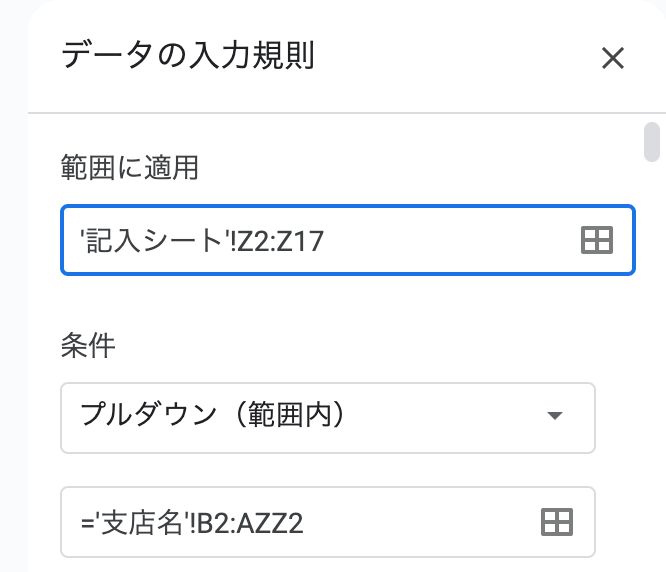This screenshot has width=666, height=572.
Task: Close the データの入力規則 panel
Action: coord(612,58)
